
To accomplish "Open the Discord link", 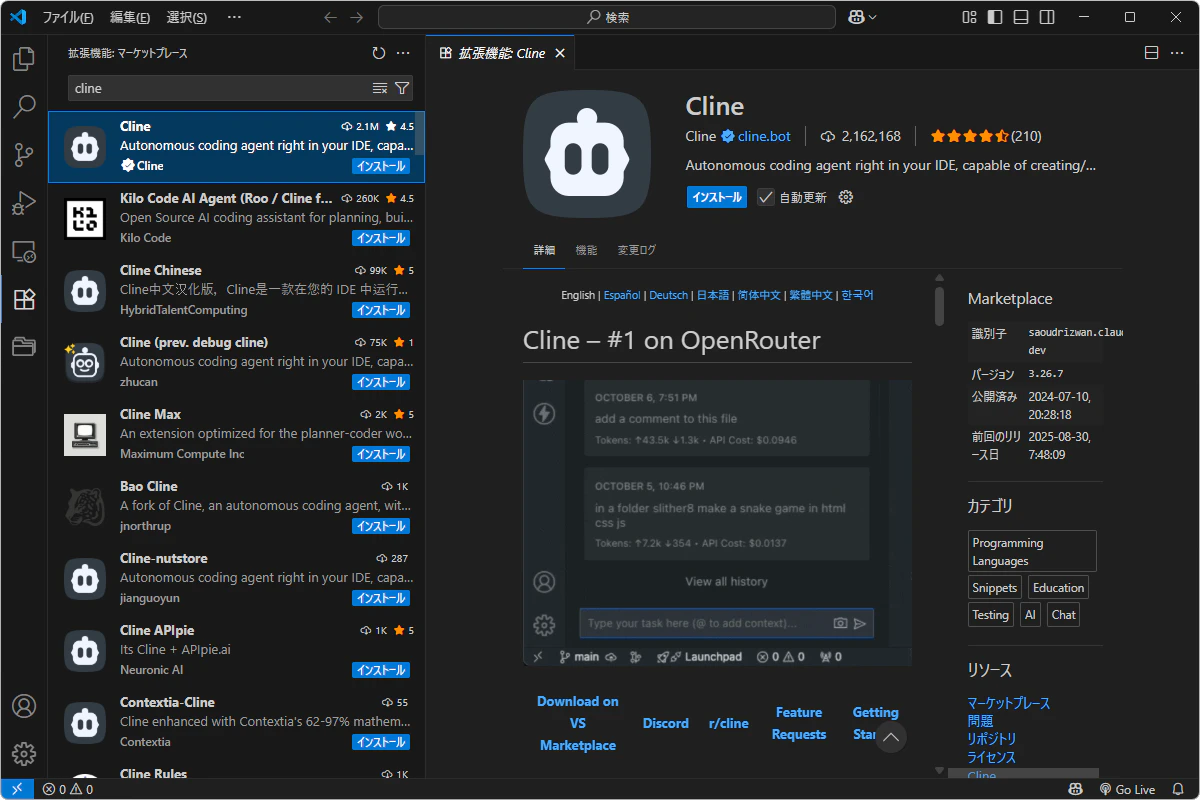I will point(666,723).
